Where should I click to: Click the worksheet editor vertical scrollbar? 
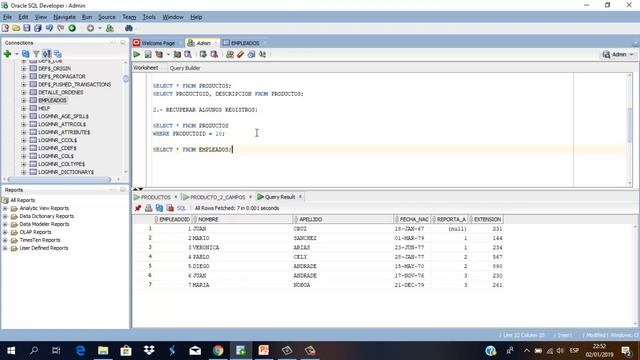pos(630,124)
